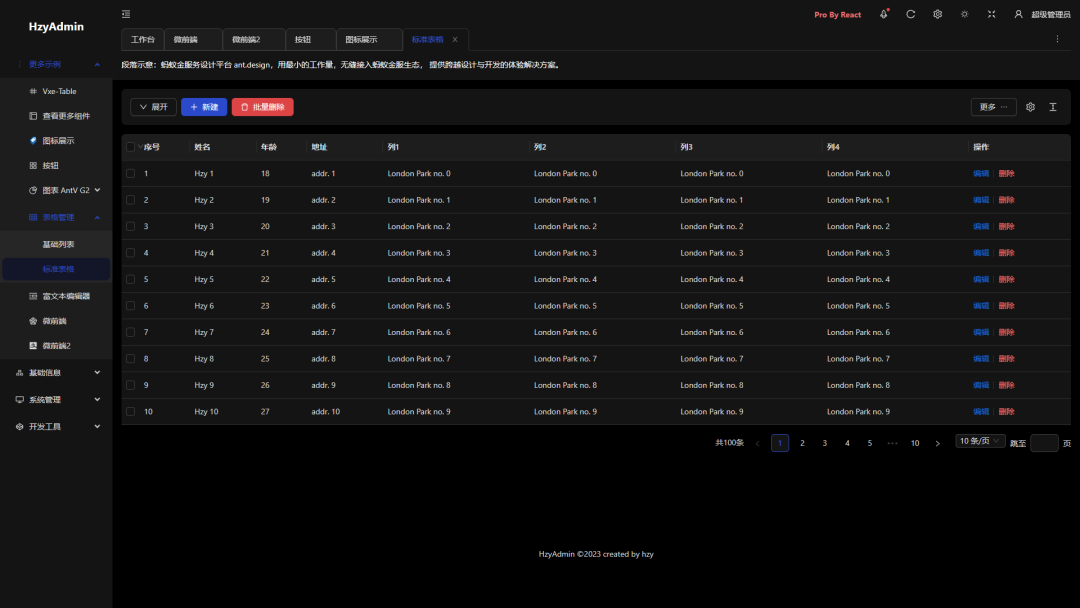Viewport: 1080px width, 608px height.
Task: Check the select-all checkbox in table header
Action: pos(131,147)
